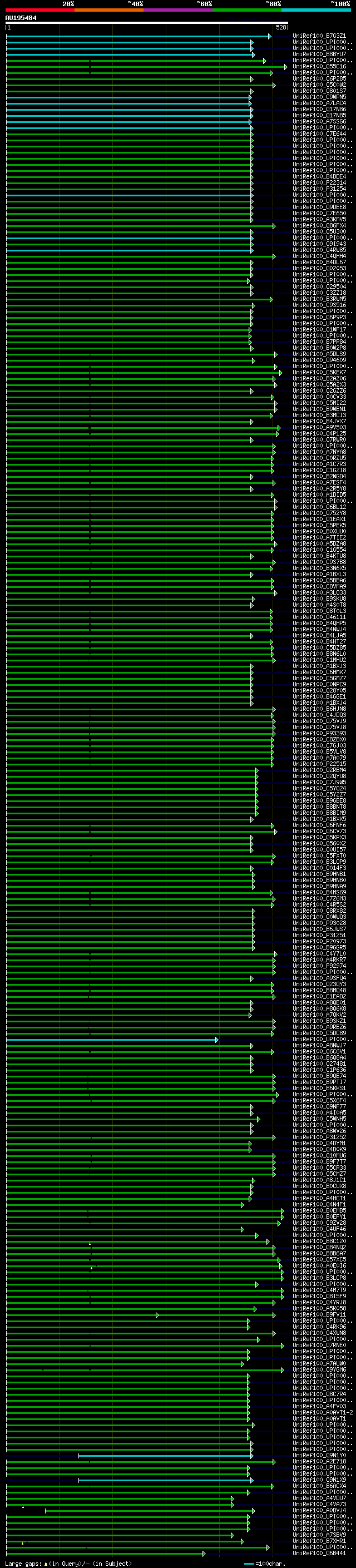Open hit UniRef100_B7G3Z1
Screen dimensions: 356x1568
(319, 36)
